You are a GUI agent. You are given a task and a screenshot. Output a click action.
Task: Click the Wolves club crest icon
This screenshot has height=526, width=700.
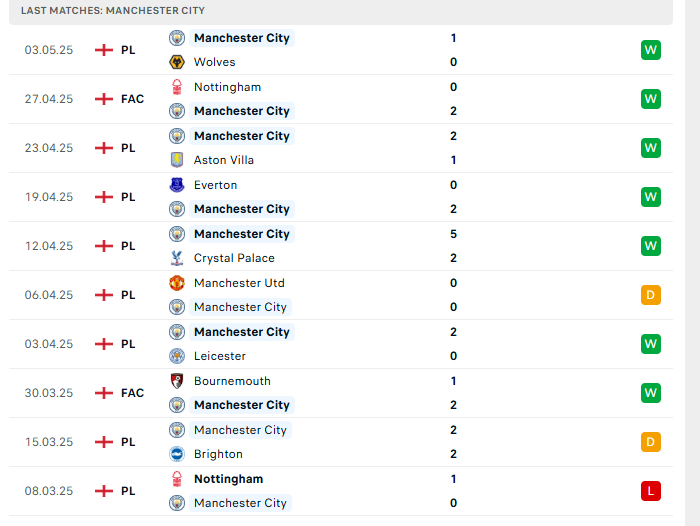tap(177, 62)
